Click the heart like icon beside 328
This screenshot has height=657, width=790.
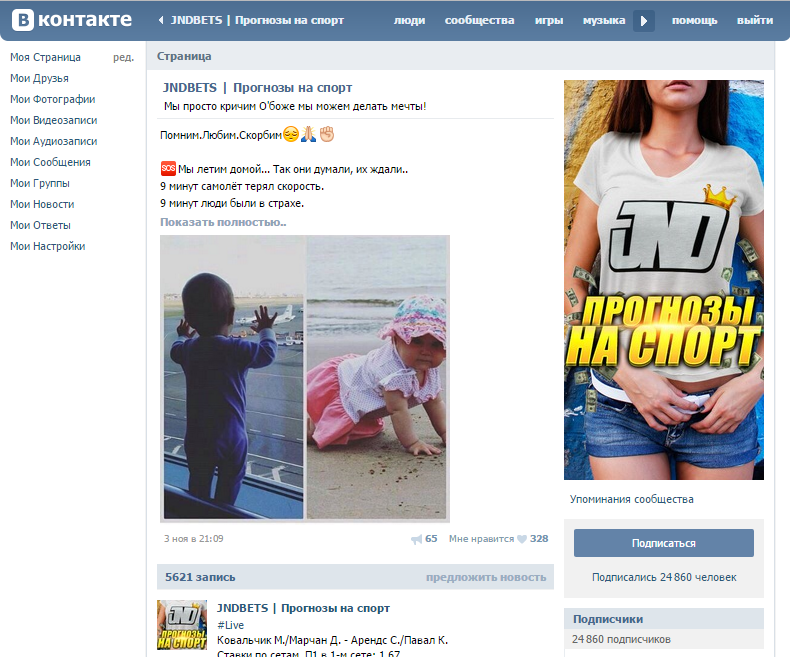tap(522, 539)
